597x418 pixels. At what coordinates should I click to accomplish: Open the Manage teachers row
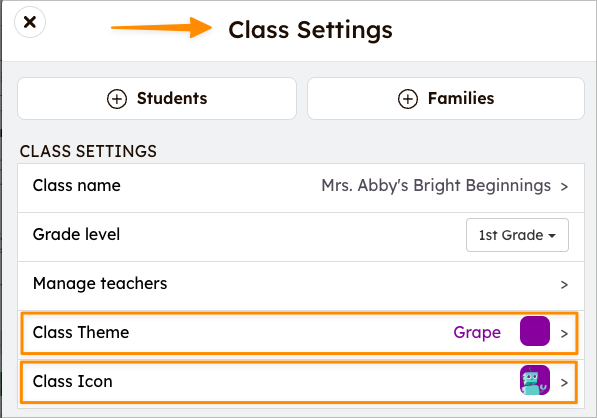(301, 286)
